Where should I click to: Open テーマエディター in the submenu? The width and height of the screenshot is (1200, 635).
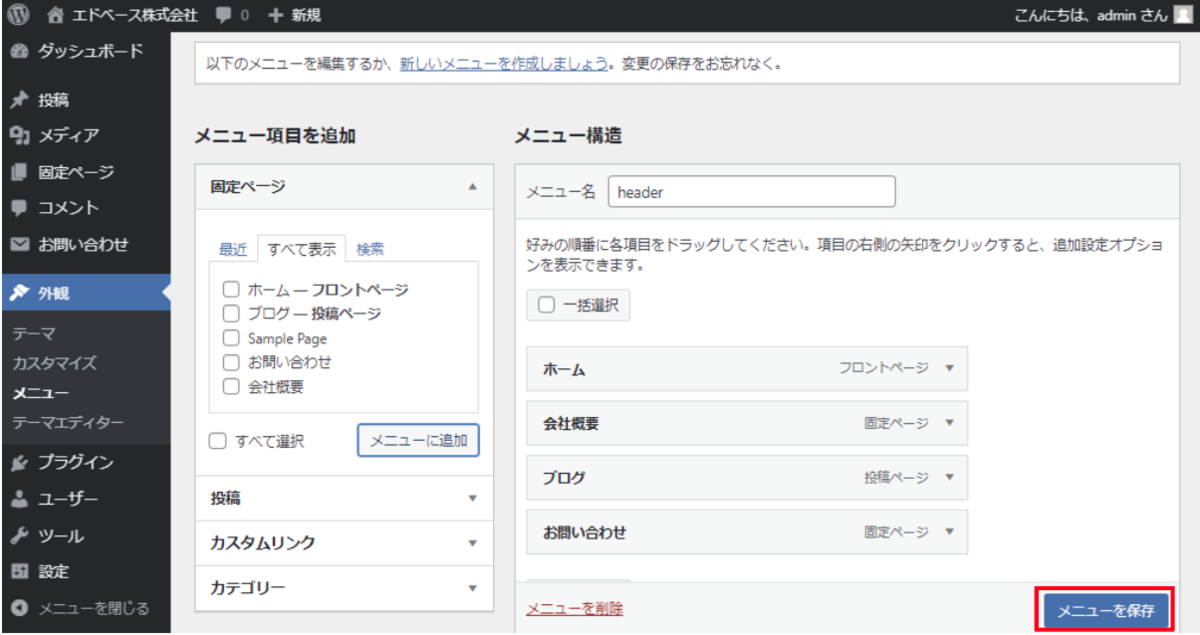pos(68,423)
